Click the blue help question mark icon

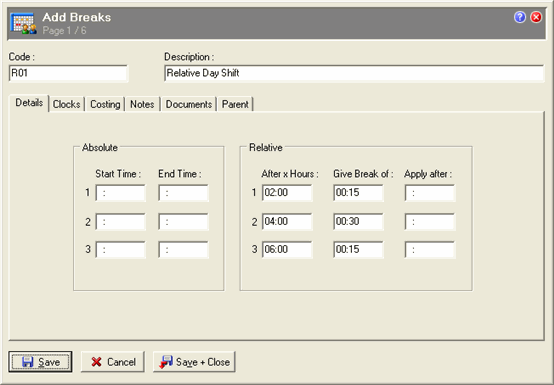520,17
